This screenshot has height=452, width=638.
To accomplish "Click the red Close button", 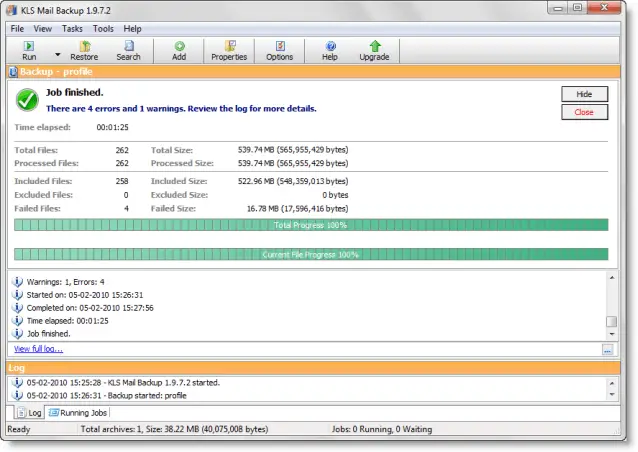I will [584, 112].
